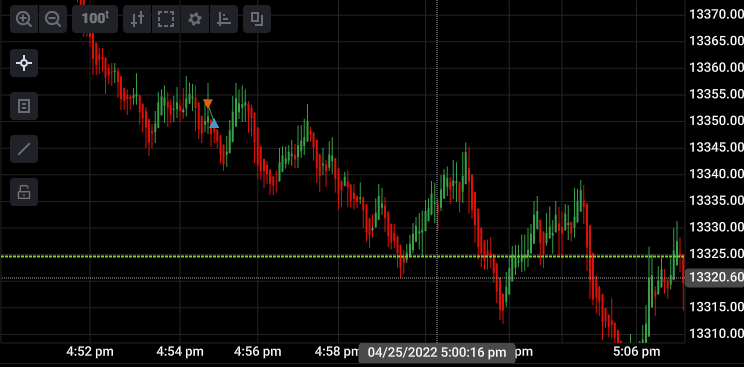Click the 13365.00 price axis label
This screenshot has width=744, height=367.
pyautogui.click(x=716, y=41)
